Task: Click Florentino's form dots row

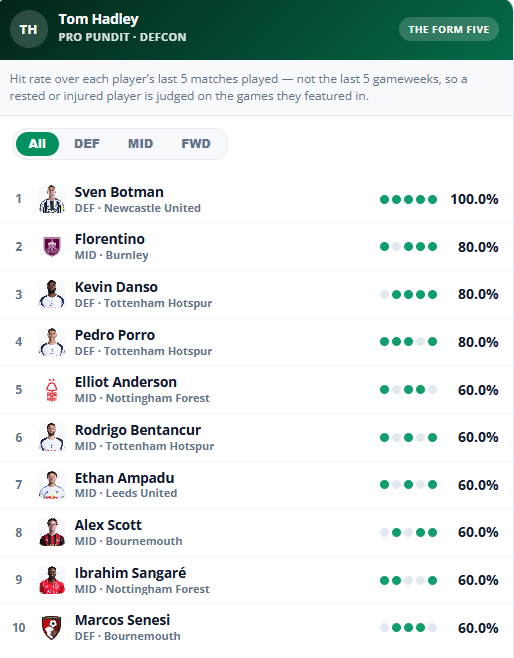Action: coord(408,247)
